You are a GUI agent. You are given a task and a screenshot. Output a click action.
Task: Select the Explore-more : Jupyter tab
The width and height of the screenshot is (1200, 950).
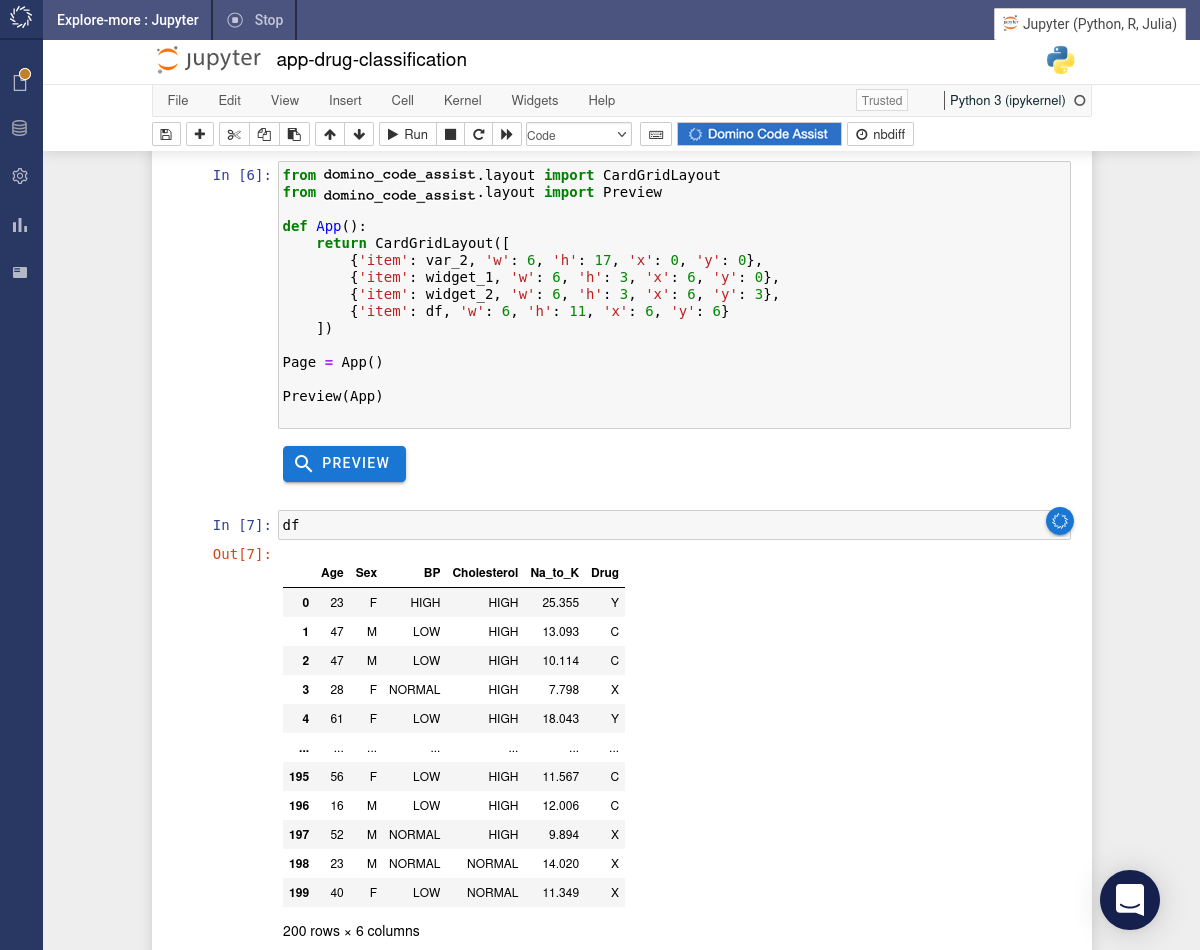128,20
